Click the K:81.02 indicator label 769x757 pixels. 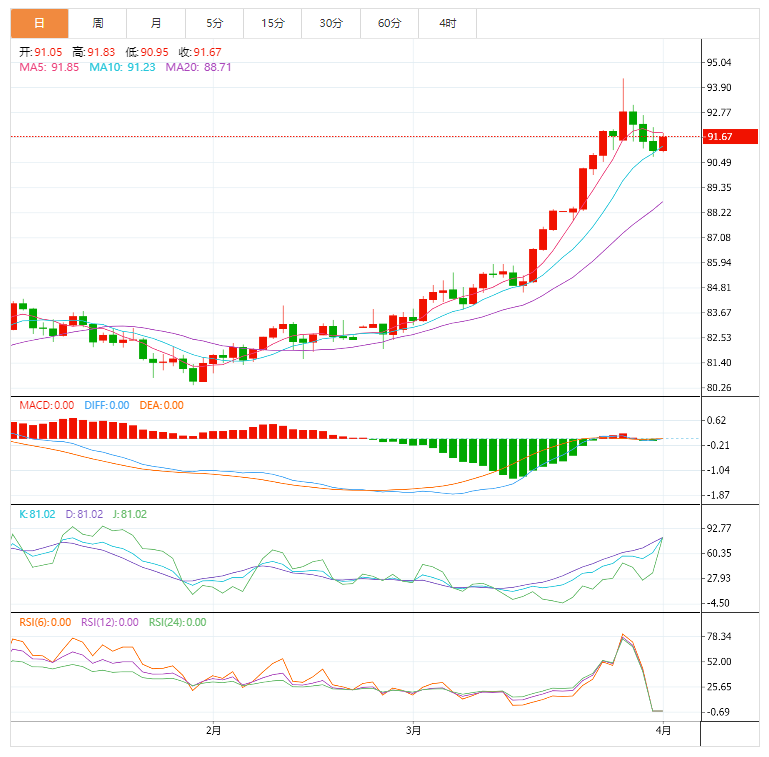(x=37, y=514)
